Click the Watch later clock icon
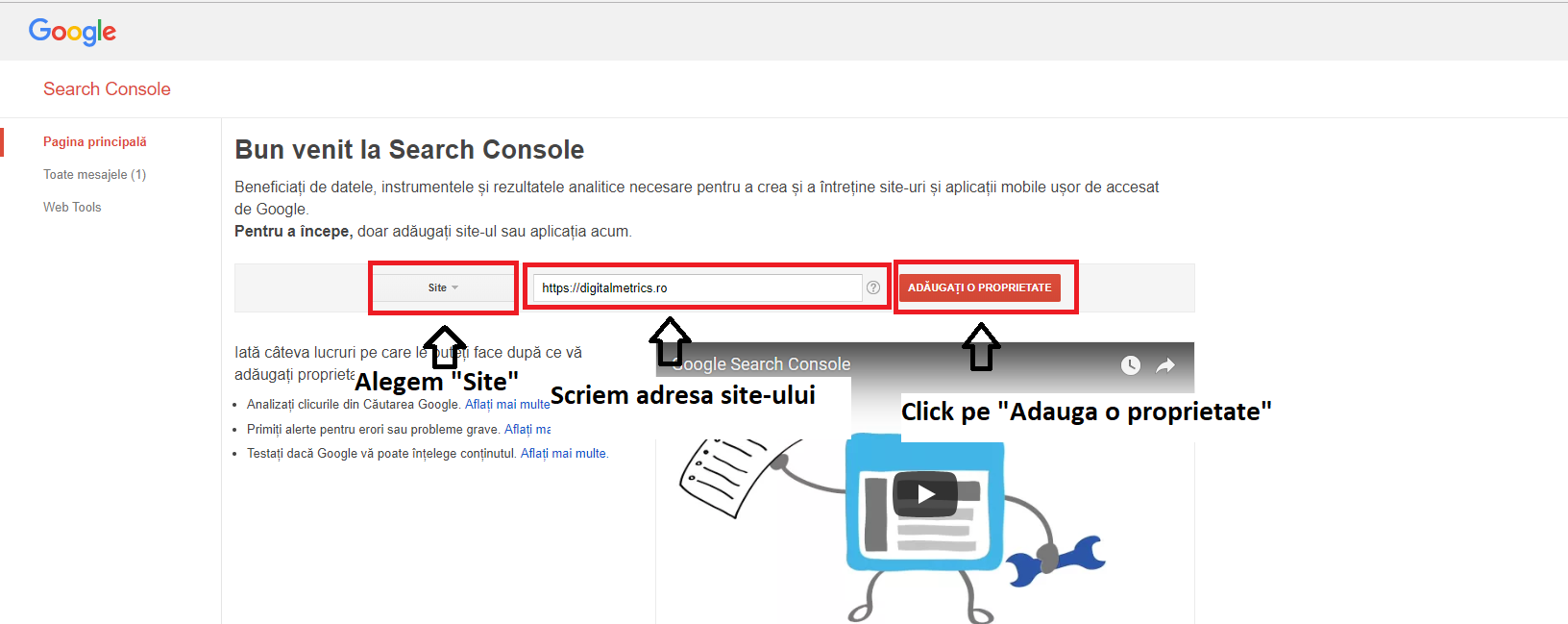 tap(1131, 365)
